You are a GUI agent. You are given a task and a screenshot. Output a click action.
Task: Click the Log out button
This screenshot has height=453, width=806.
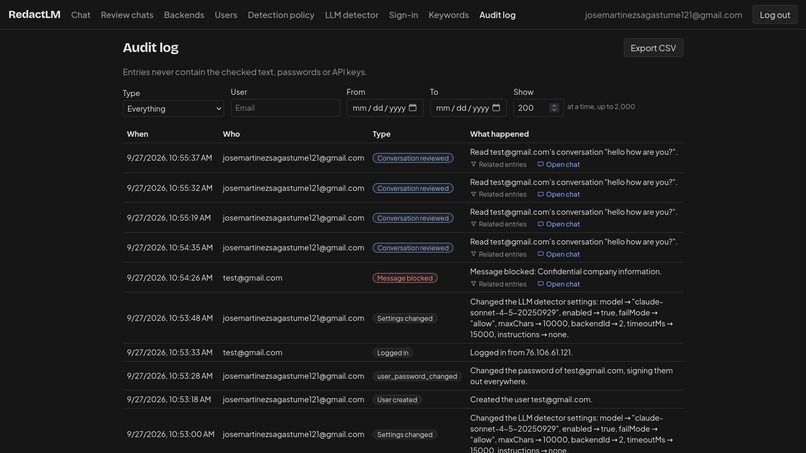pyautogui.click(x=775, y=15)
